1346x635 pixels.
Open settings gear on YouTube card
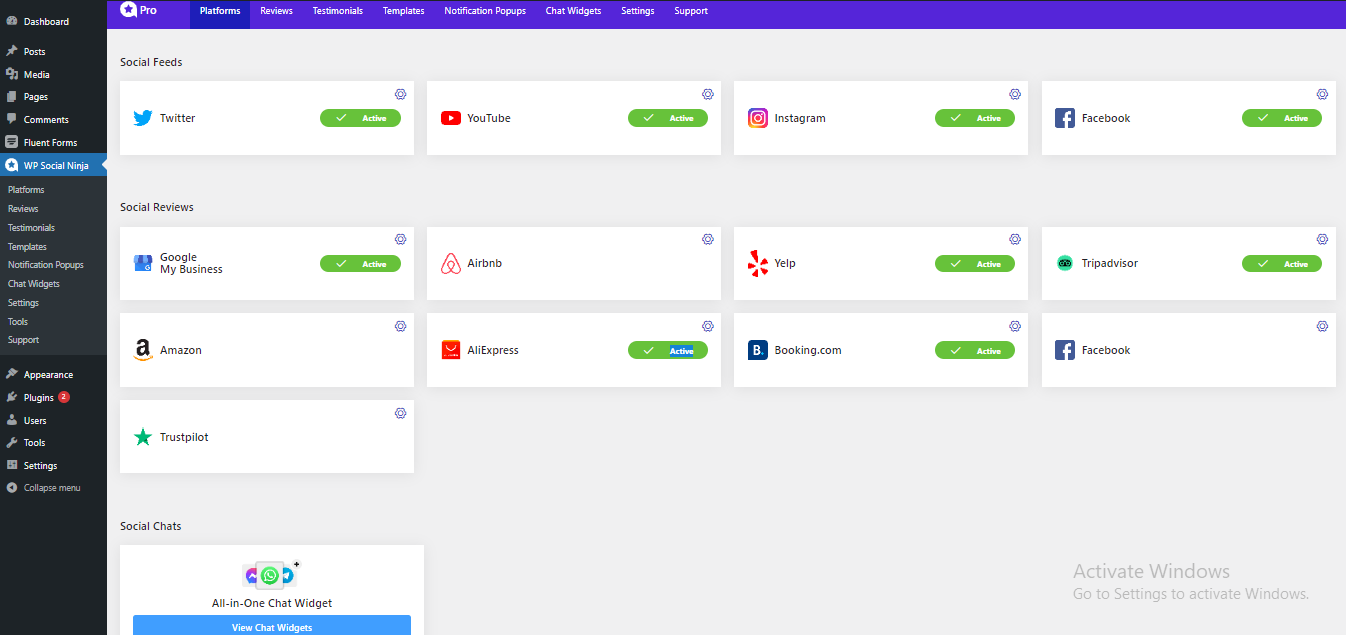[x=707, y=94]
